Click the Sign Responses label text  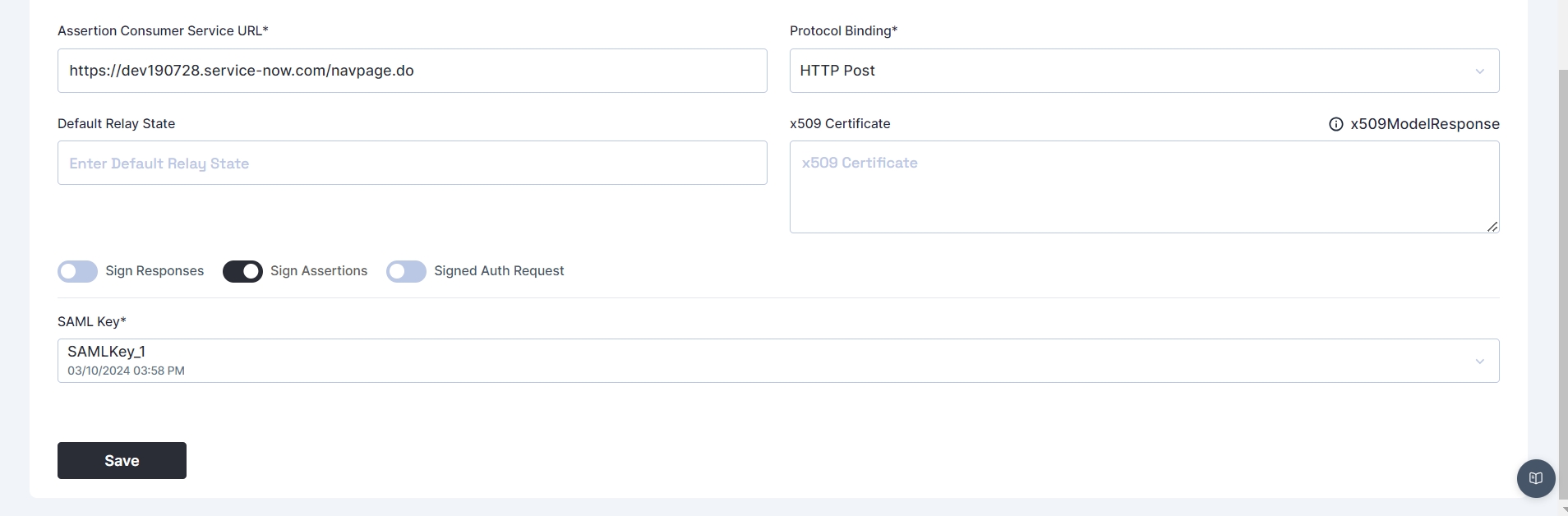tap(154, 271)
